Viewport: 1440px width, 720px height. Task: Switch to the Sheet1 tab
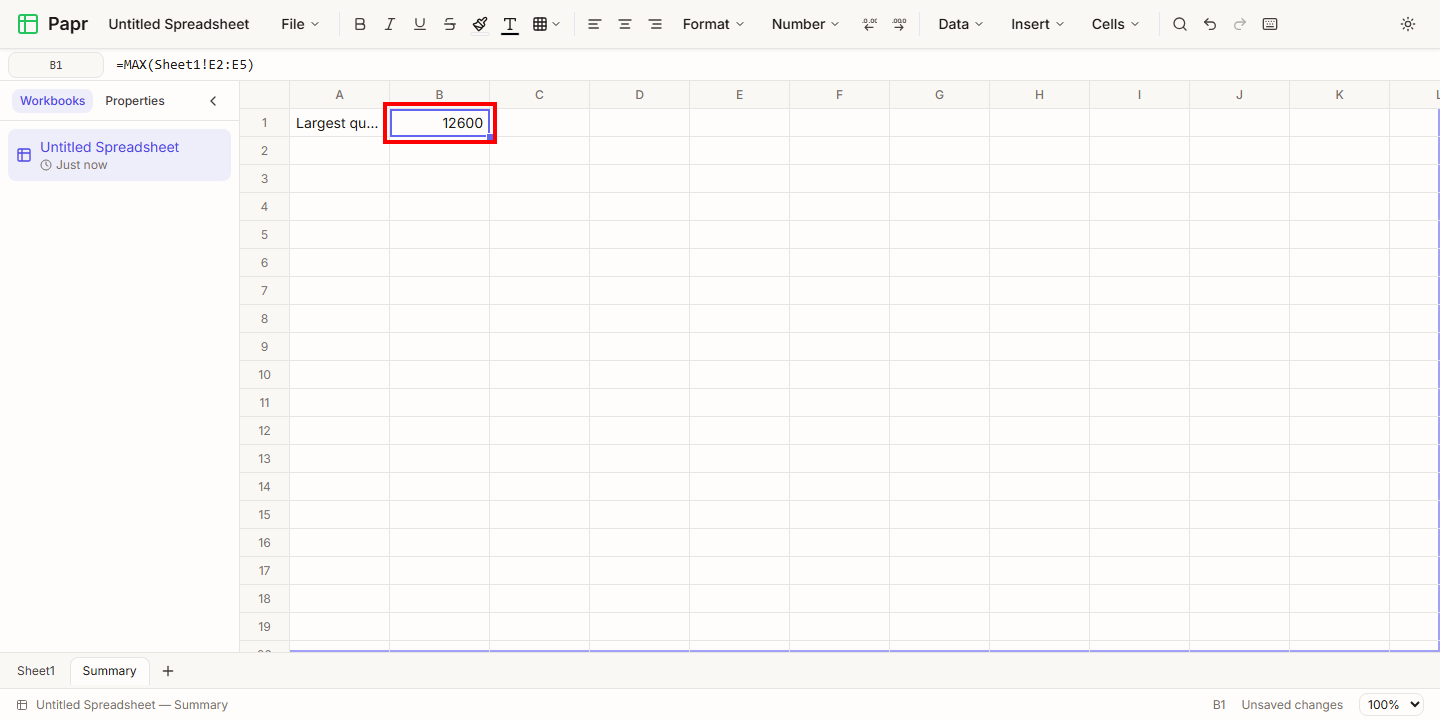pos(36,671)
